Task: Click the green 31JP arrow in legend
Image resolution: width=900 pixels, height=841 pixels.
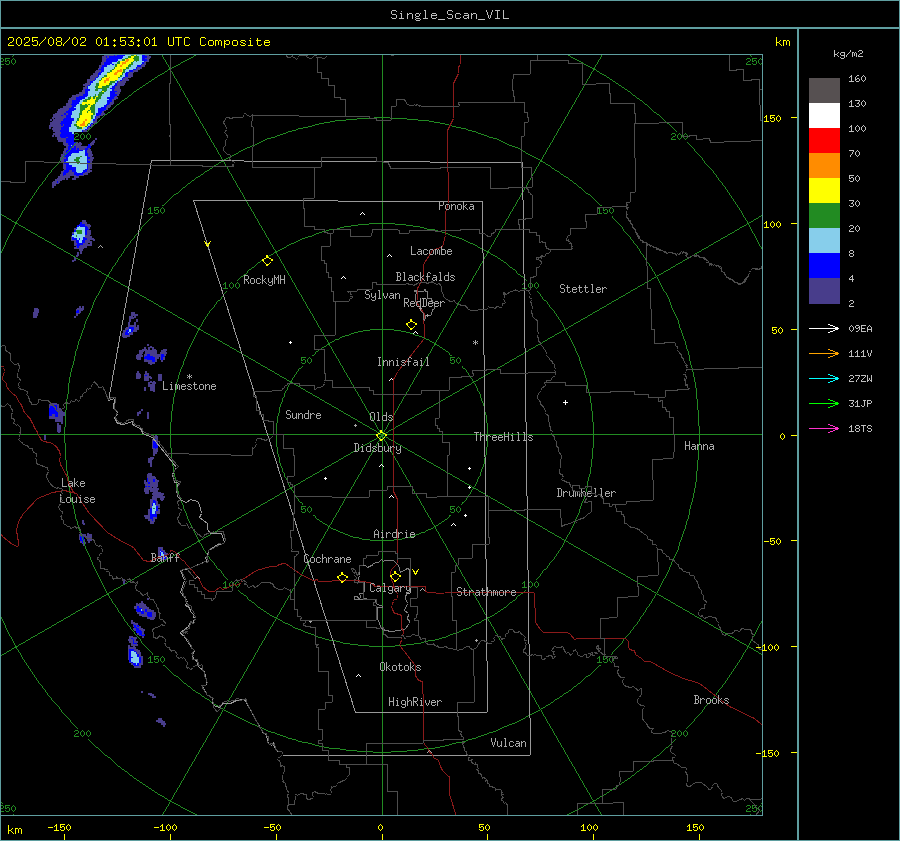Action: coord(824,404)
